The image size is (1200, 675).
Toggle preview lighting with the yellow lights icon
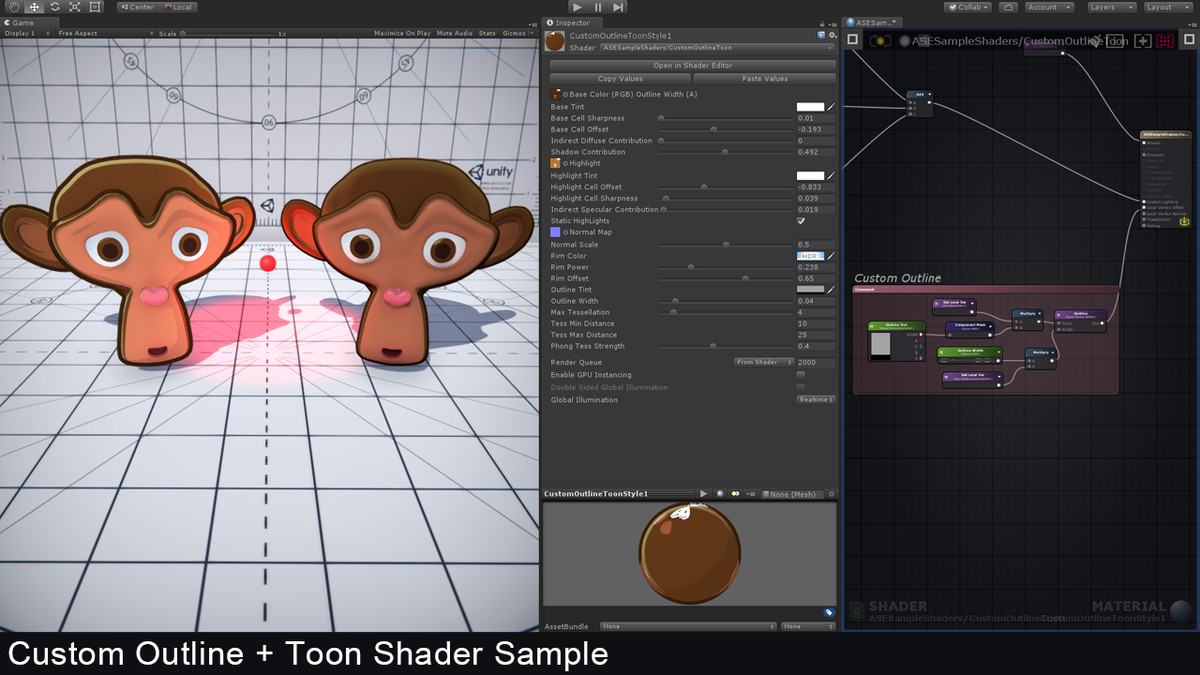(x=735, y=494)
